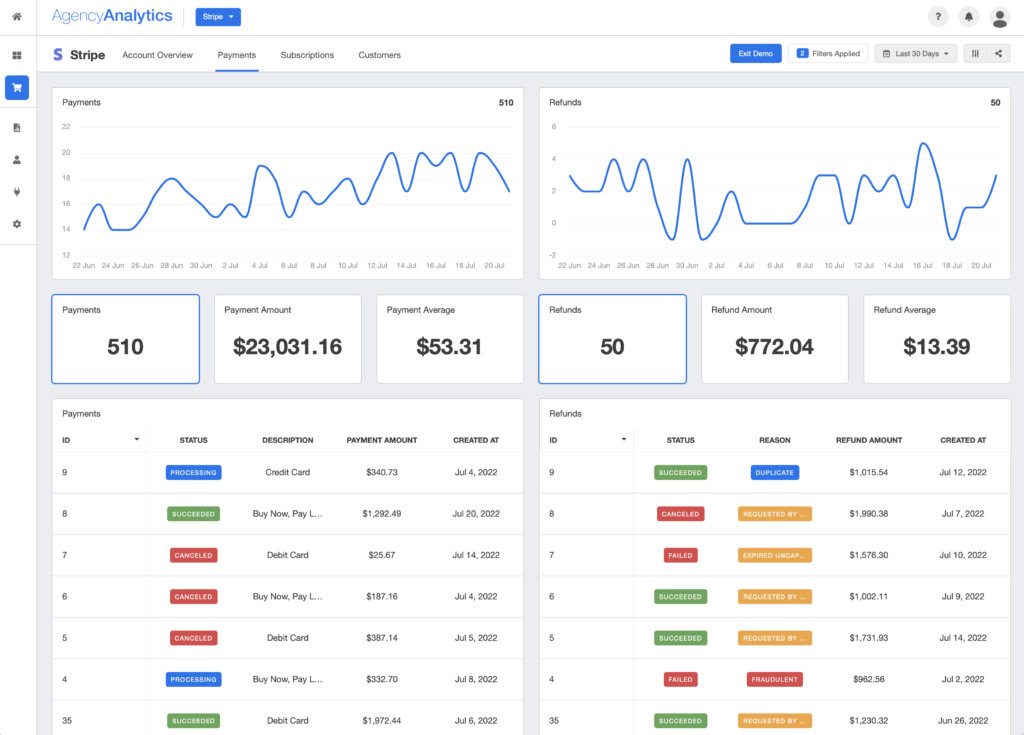
Task: Click refund amount $1,576.30
Action: 869,555
